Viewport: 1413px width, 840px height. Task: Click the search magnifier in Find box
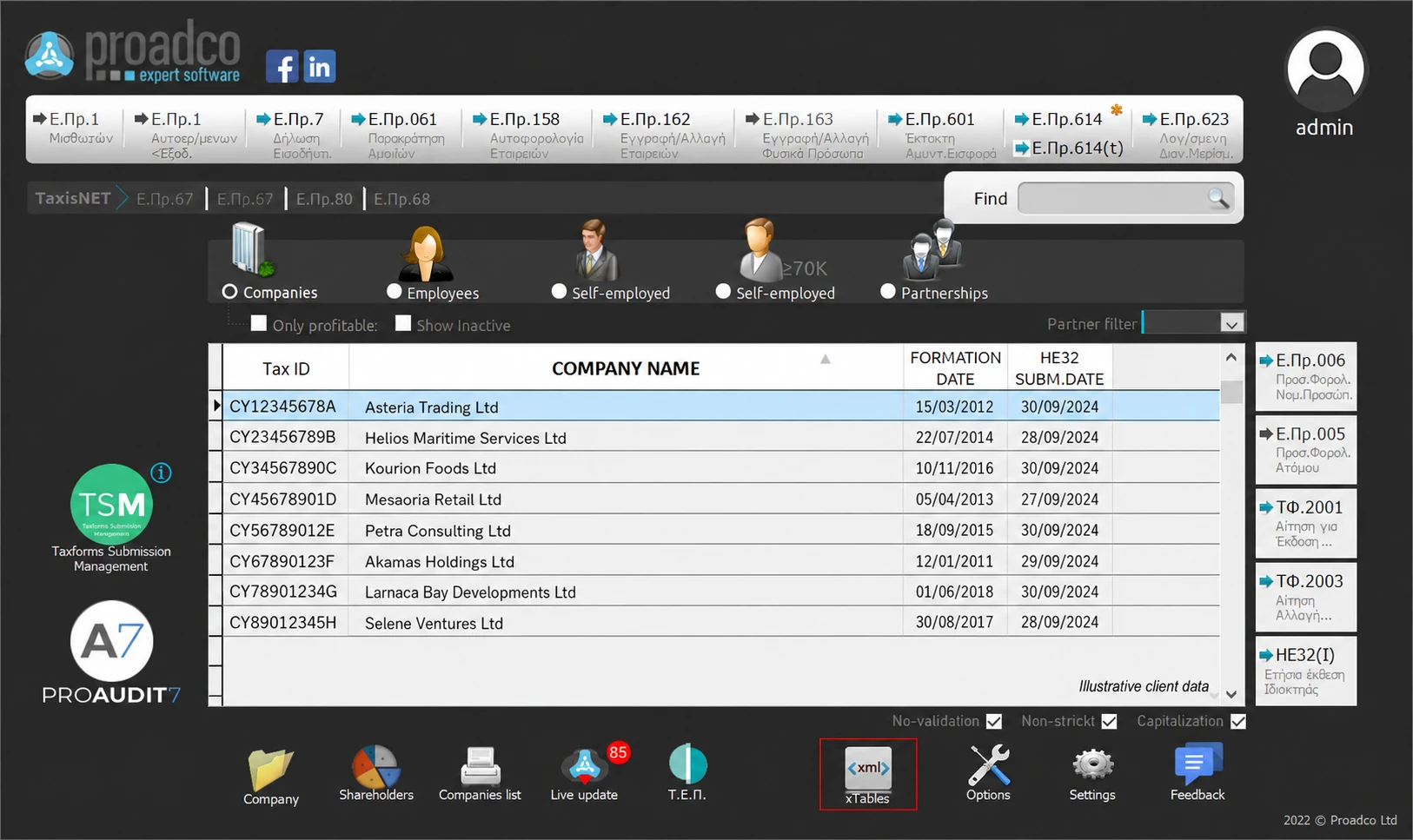pyautogui.click(x=1218, y=198)
